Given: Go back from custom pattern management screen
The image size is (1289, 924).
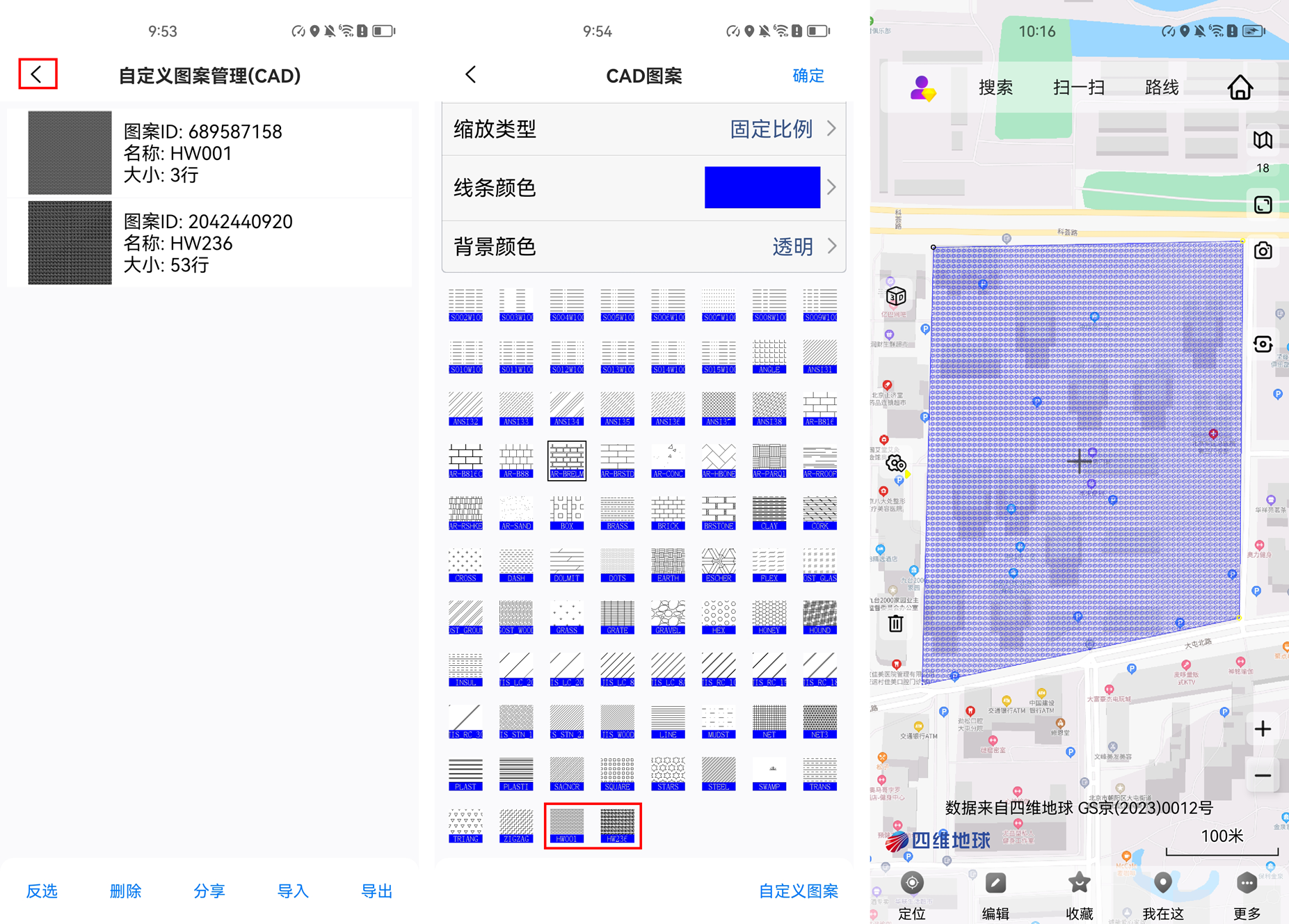Looking at the screenshot, I should click(38, 74).
